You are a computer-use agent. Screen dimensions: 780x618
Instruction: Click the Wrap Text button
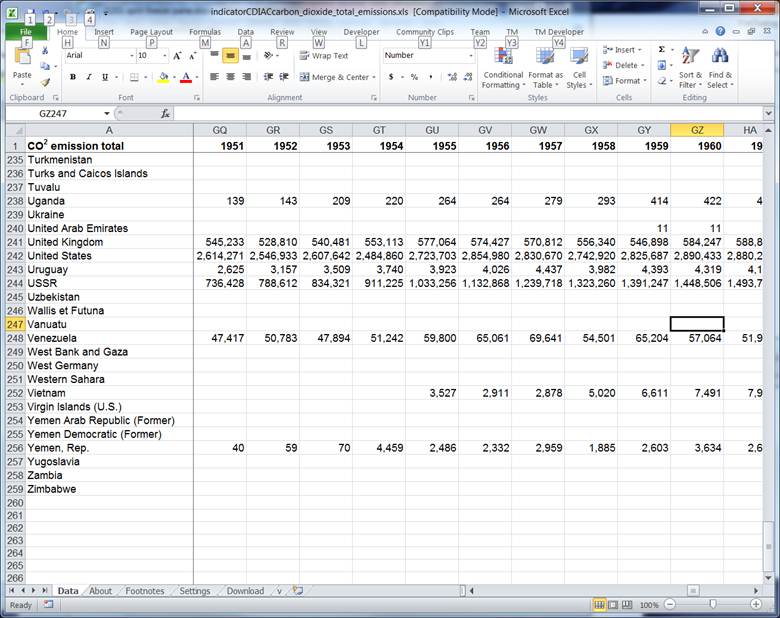pyautogui.click(x=323, y=56)
